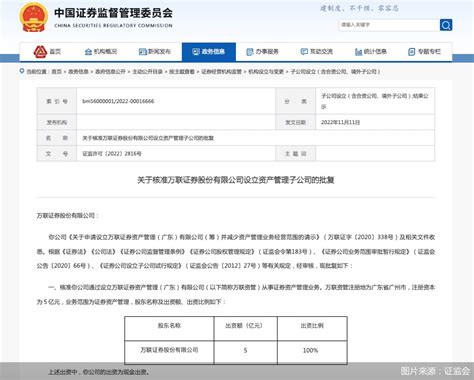Image resolution: width=474 pixels, height=380 pixels.
Task: Open 主动公开目录 breadcrumb link
Action: click(x=147, y=71)
